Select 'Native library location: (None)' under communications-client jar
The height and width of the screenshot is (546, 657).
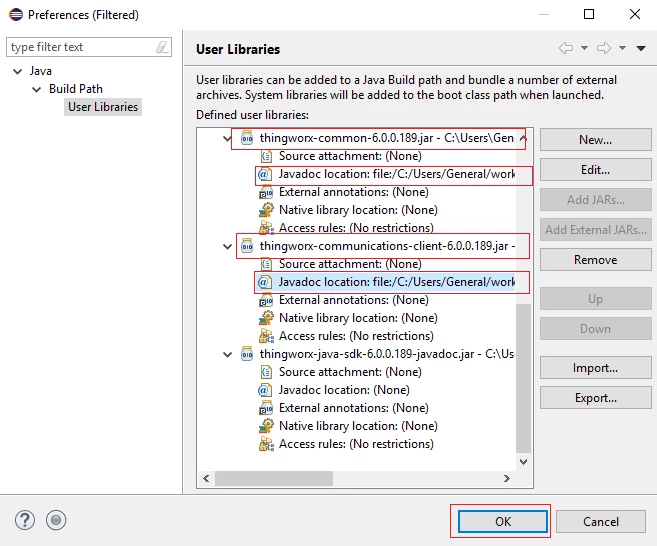pos(358,318)
